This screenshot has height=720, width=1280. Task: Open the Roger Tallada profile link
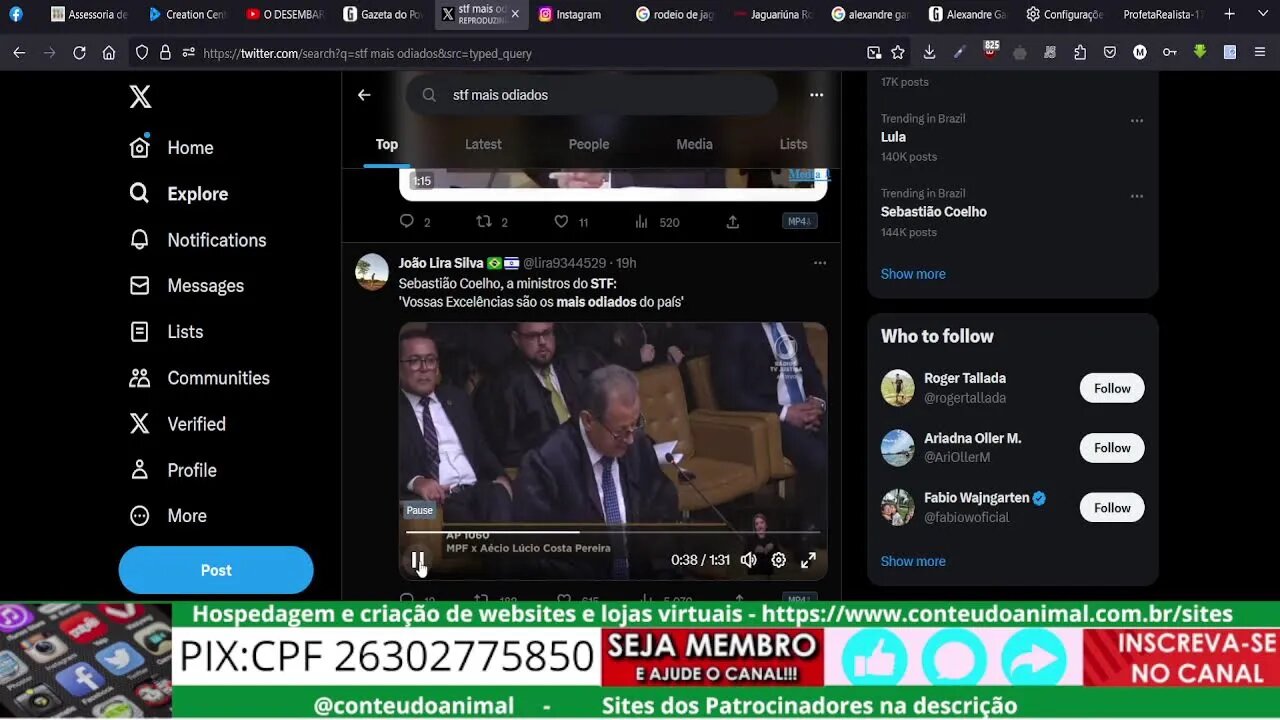[x=965, y=378]
